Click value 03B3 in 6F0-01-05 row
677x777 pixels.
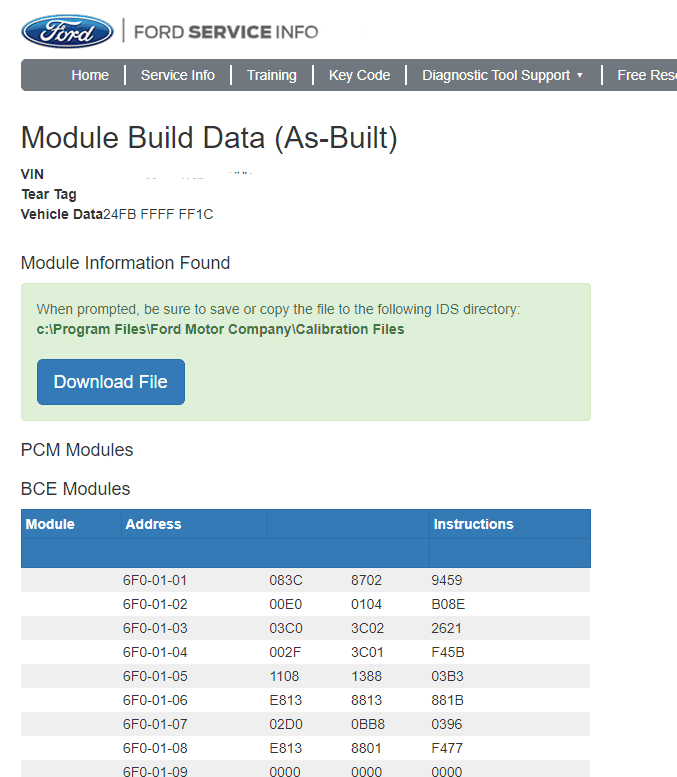pyautogui.click(x=448, y=676)
